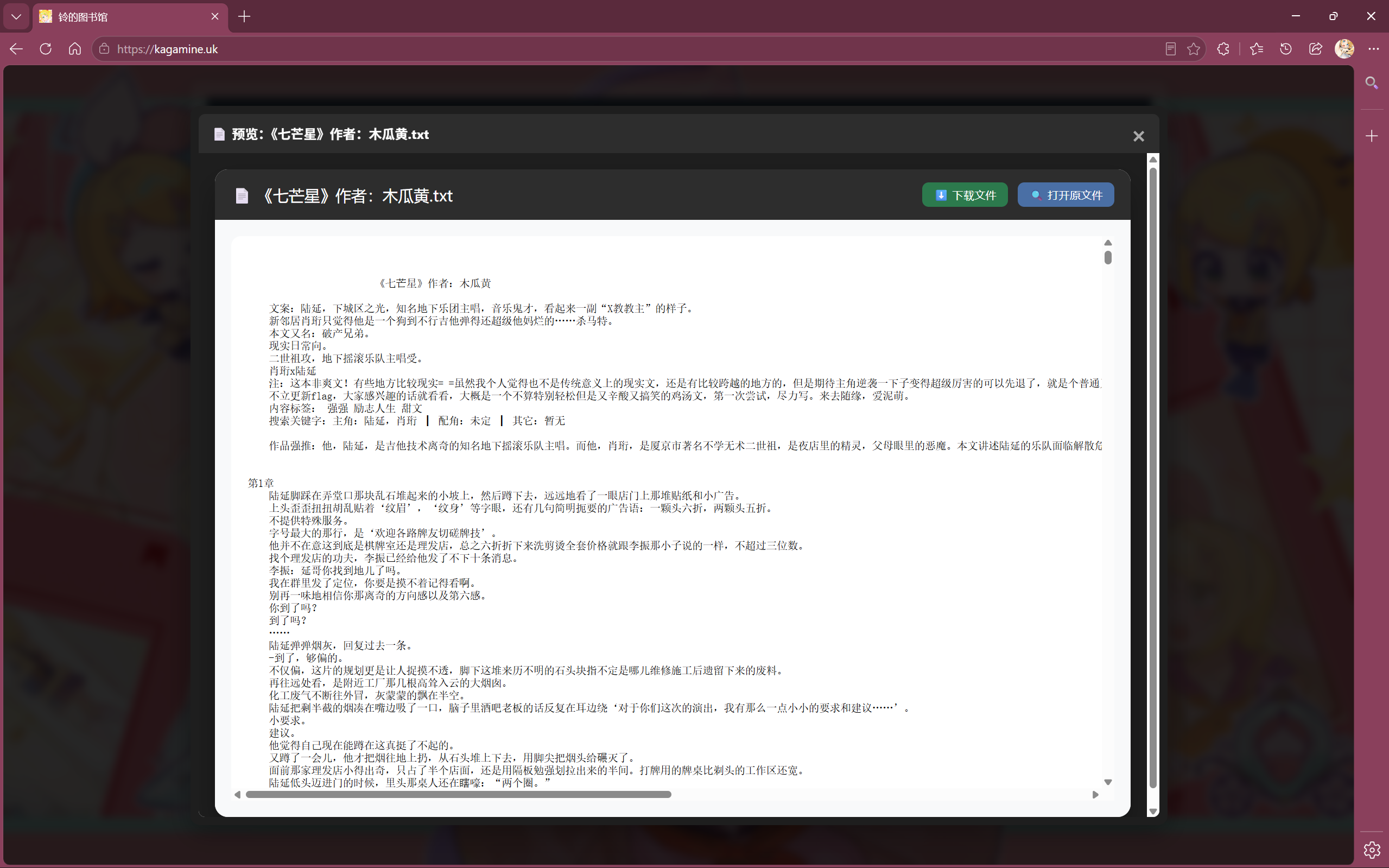Click the line 你到了吗？

(293, 608)
